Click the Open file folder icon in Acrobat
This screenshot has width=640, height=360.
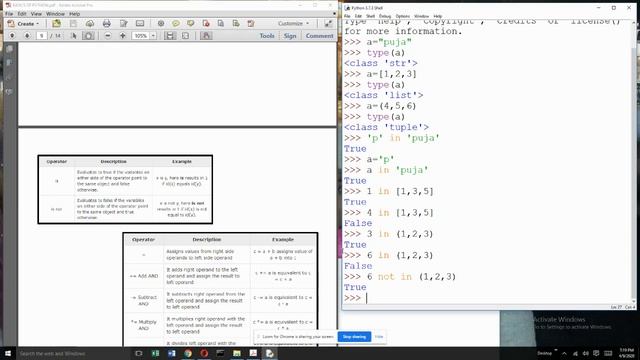(x=56, y=24)
